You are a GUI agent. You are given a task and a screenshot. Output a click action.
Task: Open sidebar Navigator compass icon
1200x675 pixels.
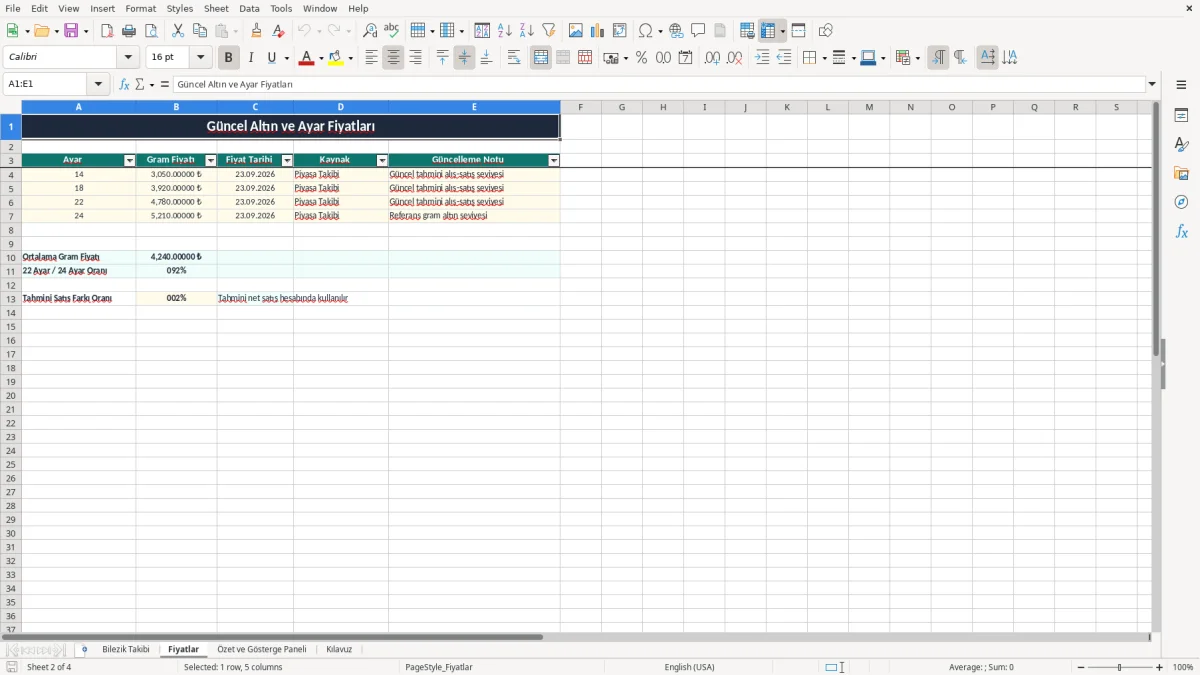point(1181,202)
